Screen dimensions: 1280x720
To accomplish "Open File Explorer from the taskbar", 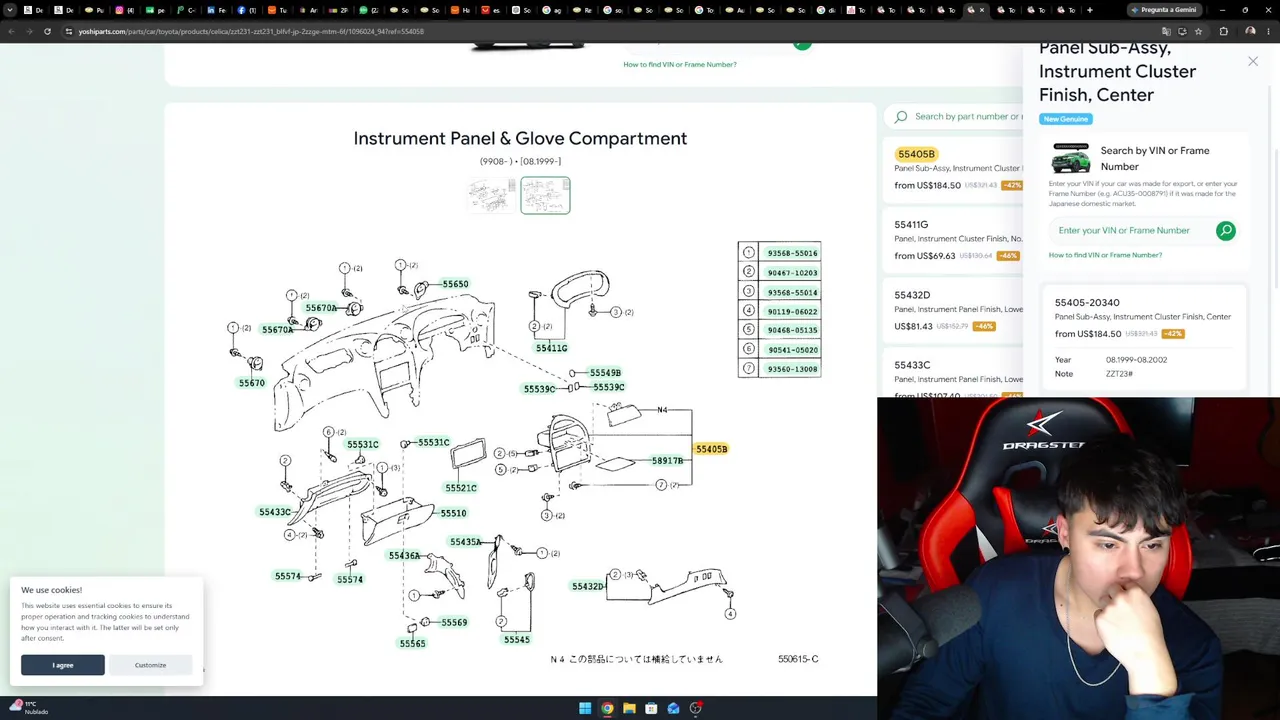I will (629, 709).
